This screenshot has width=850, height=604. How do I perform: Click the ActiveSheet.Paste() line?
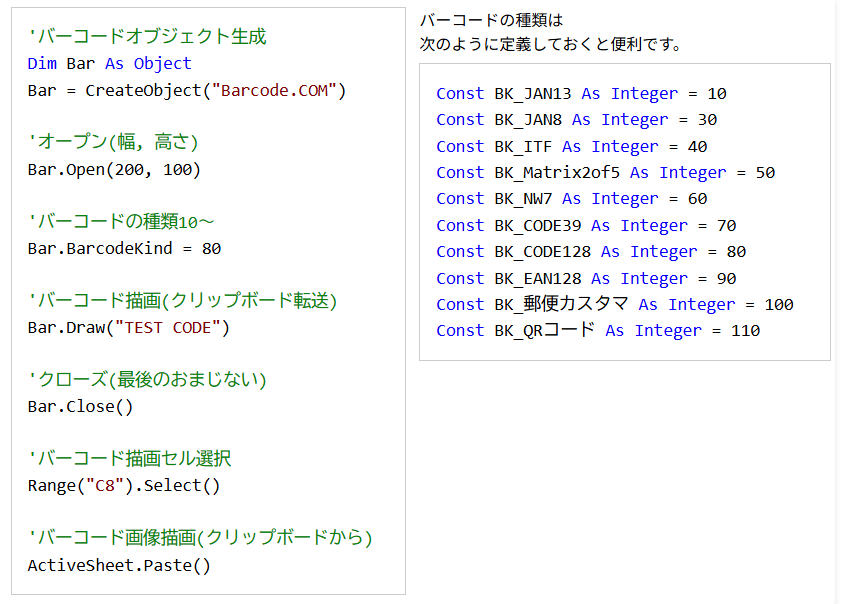point(119,565)
